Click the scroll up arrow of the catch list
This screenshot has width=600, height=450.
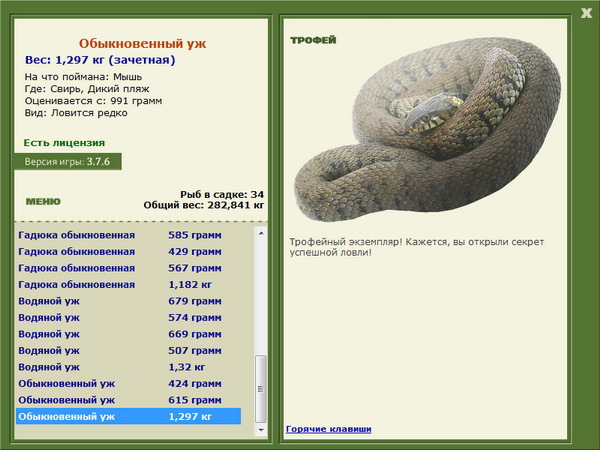tap(261, 233)
